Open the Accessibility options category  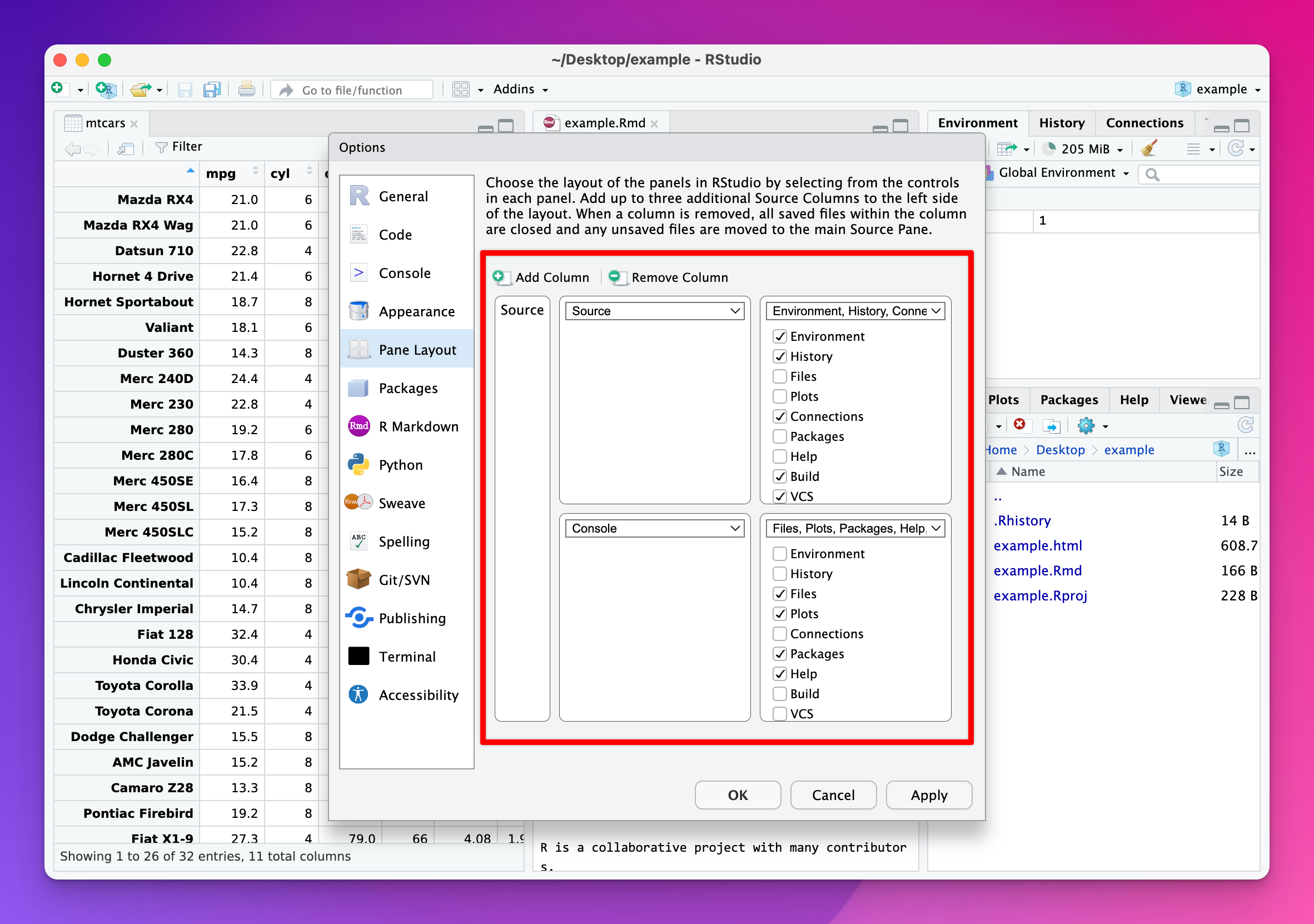(x=406, y=695)
